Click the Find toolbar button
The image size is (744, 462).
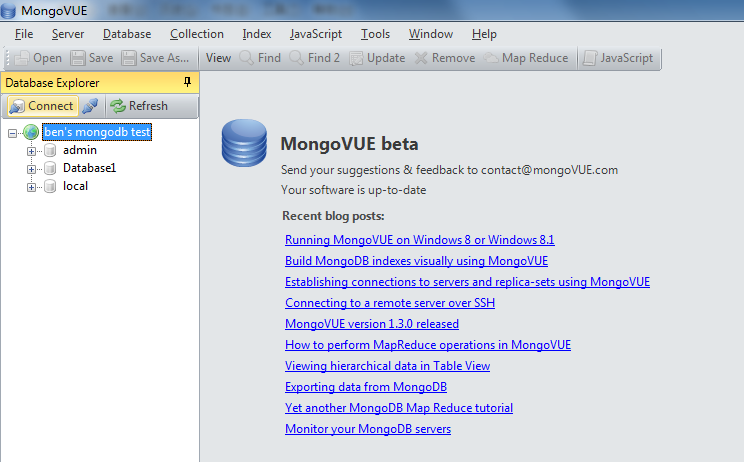pos(260,58)
